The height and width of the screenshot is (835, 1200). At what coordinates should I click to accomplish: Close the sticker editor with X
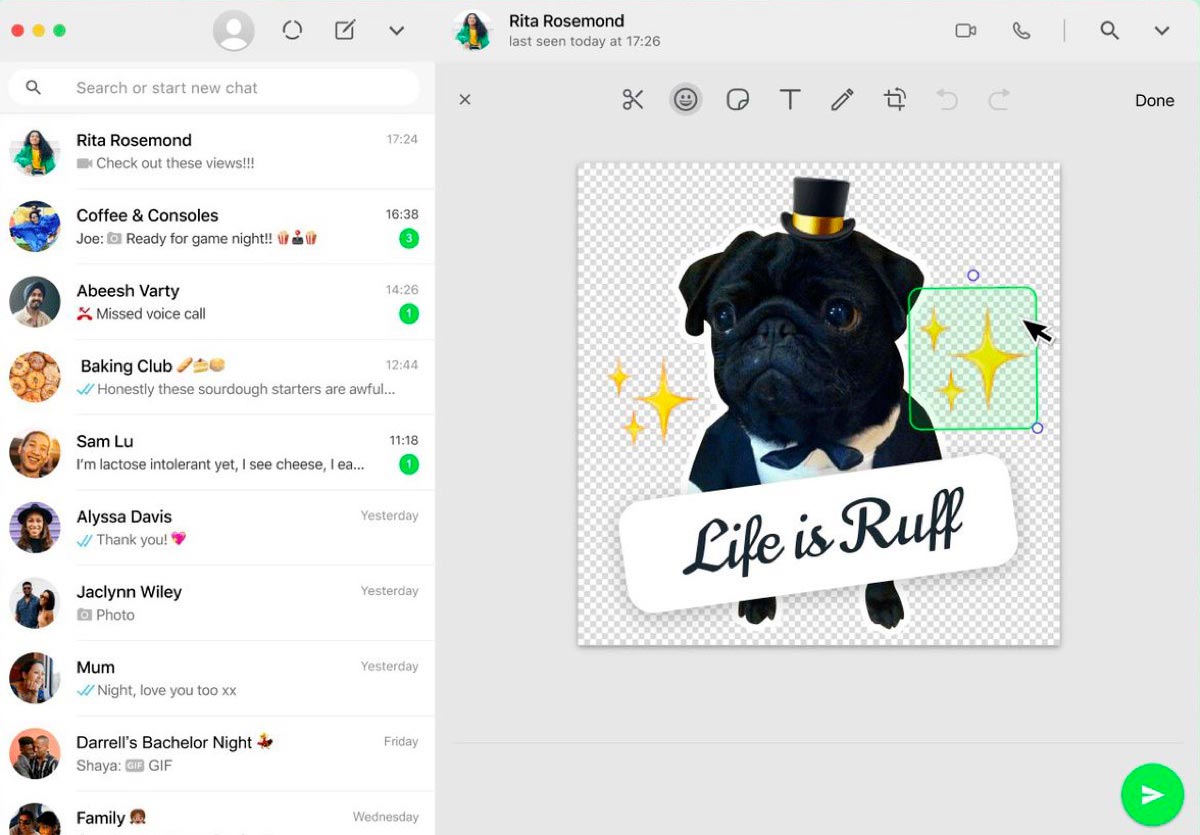click(465, 100)
